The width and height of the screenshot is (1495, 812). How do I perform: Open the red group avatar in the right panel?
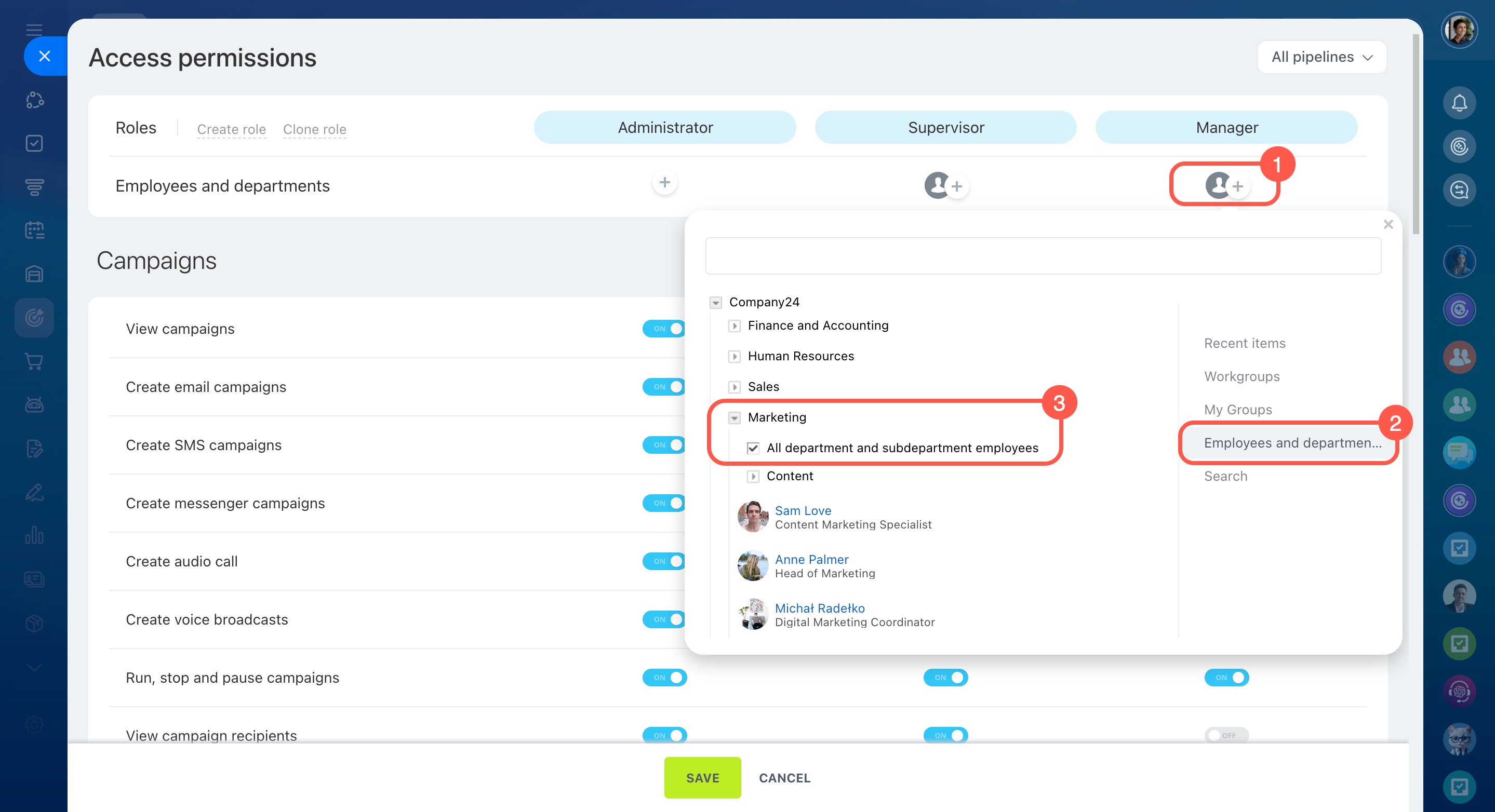(1459, 357)
